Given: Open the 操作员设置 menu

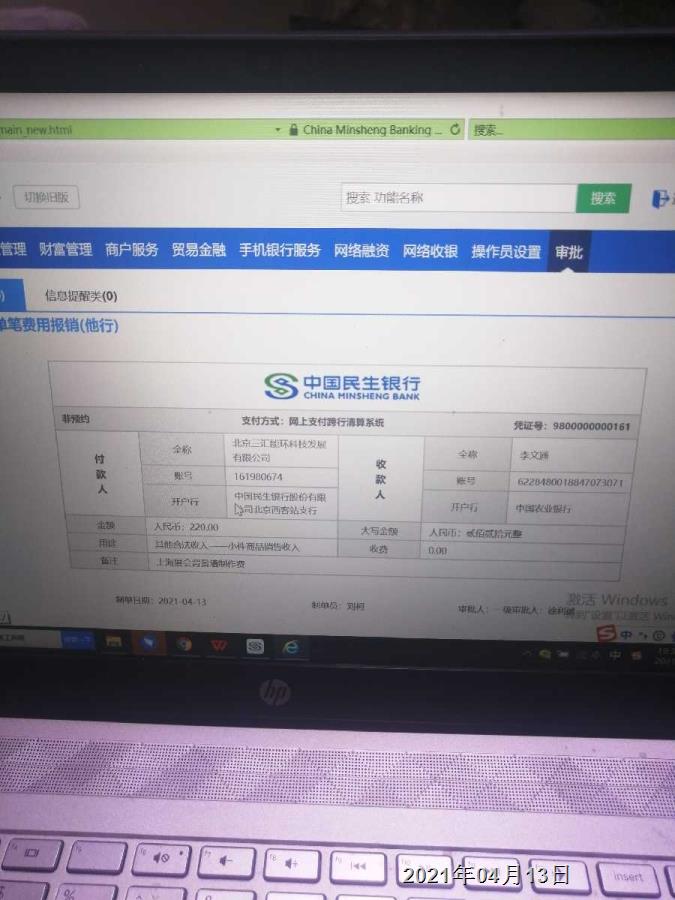Looking at the screenshot, I should (506, 251).
